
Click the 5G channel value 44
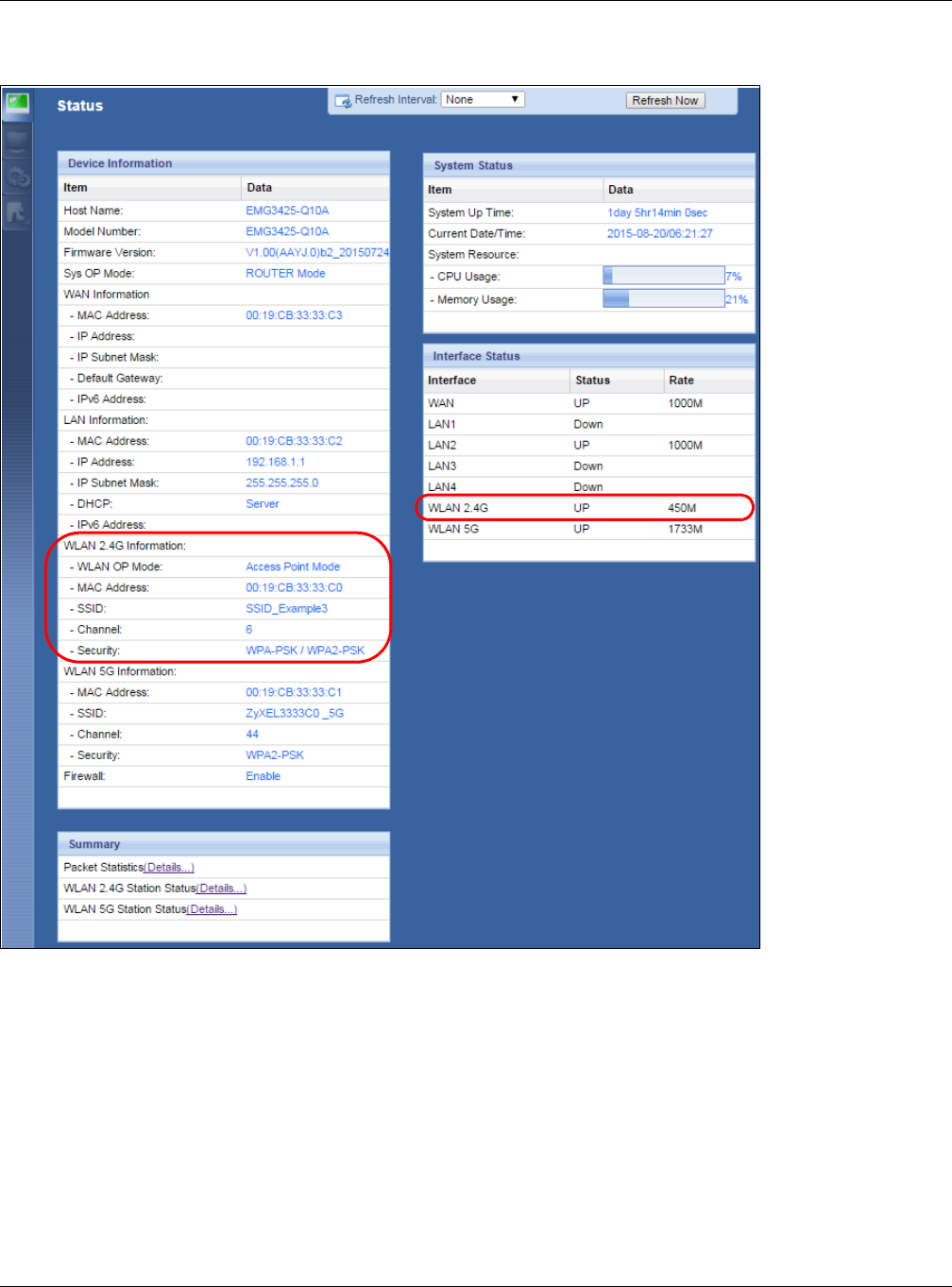tap(252, 734)
